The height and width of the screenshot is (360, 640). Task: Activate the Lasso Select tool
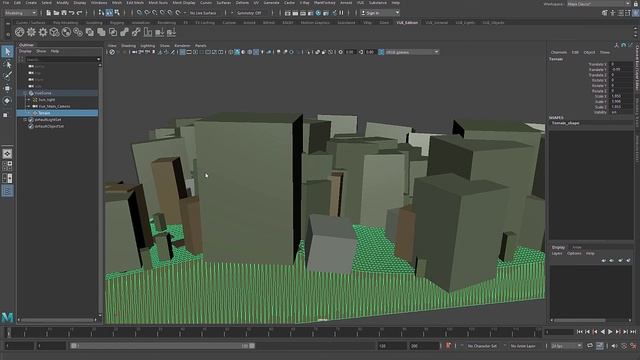click(x=7, y=64)
